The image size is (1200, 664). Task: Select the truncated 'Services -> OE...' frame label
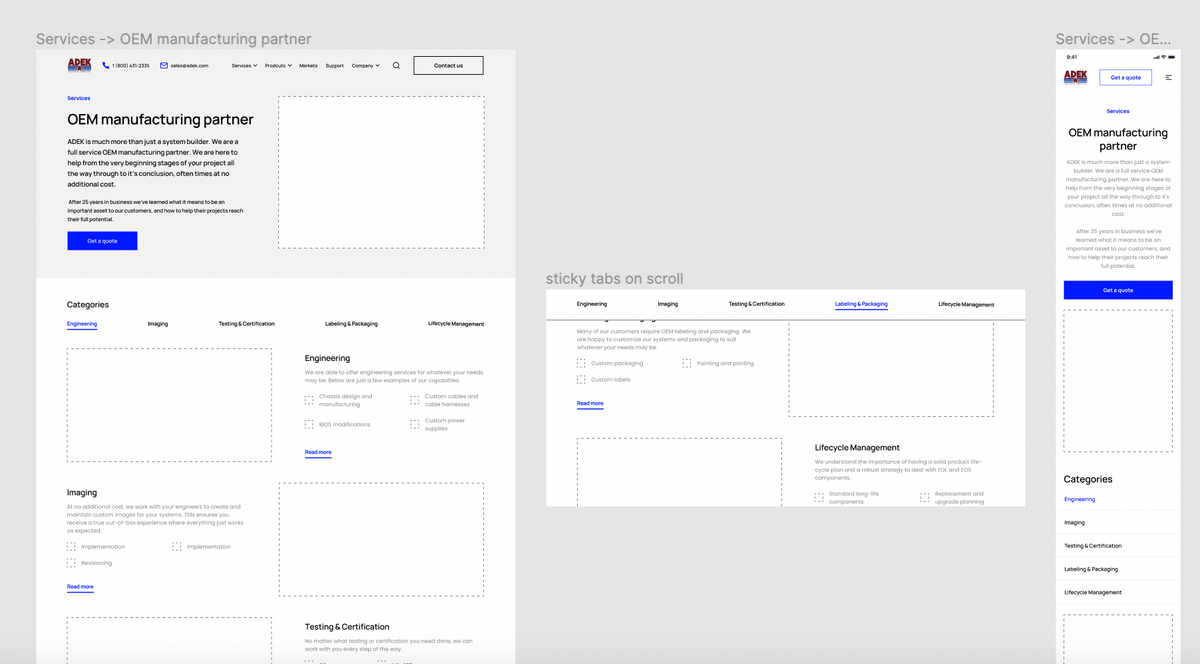pyautogui.click(x=1113, y=39)
